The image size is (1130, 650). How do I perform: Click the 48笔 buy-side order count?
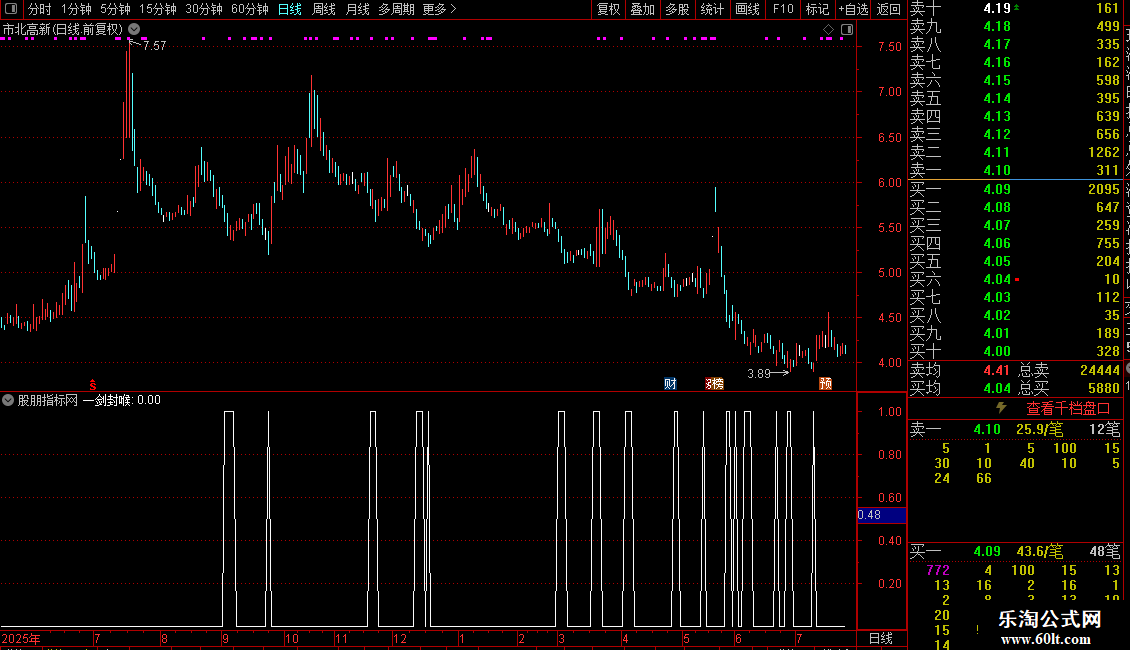point(1105,552)
